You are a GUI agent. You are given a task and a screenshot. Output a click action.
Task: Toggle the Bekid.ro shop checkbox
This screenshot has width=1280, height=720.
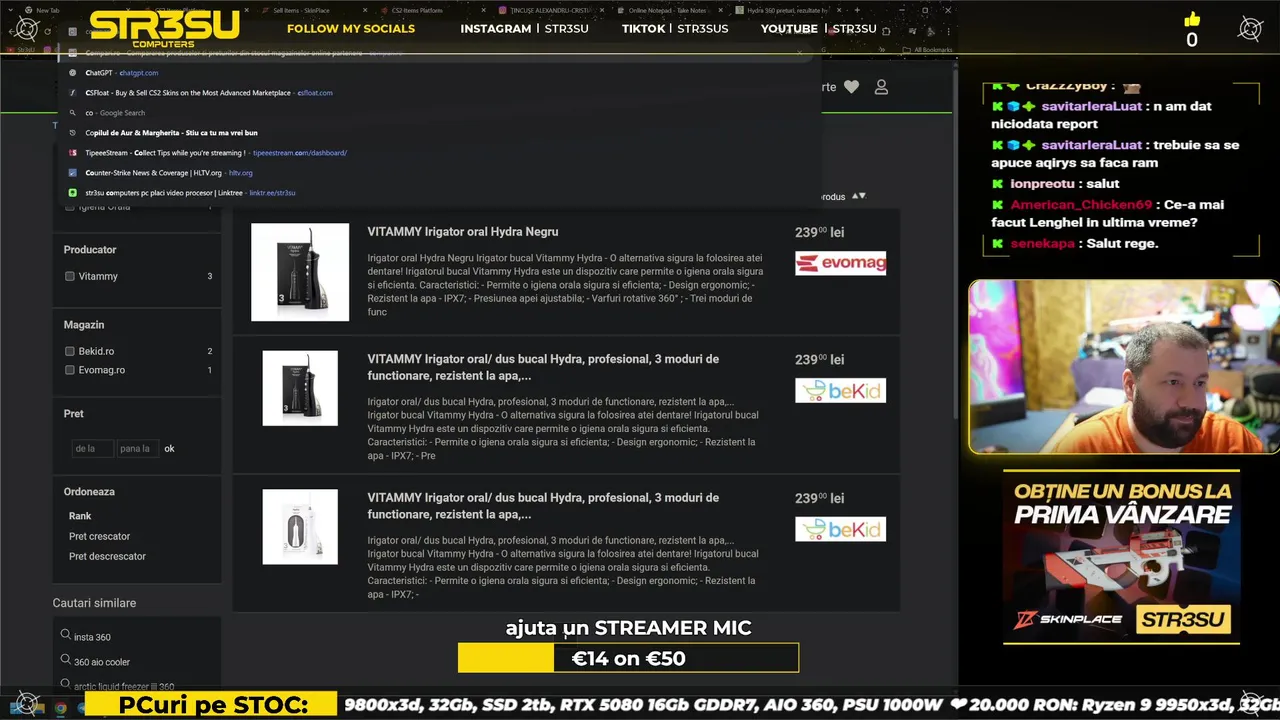(x=70, y=351)
